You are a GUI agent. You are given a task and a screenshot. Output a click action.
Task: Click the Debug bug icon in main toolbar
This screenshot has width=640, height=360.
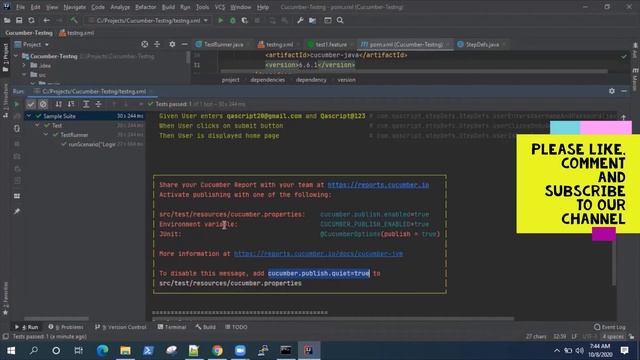(233, 20)
